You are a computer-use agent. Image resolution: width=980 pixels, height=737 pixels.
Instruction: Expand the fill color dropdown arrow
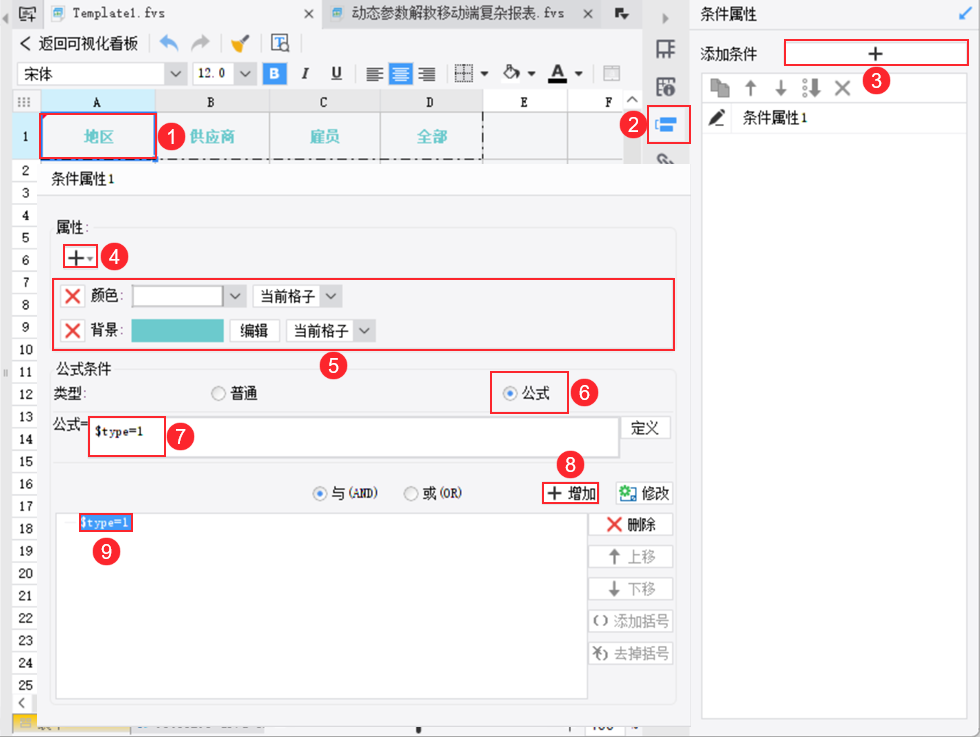click(x=532, y=74)
